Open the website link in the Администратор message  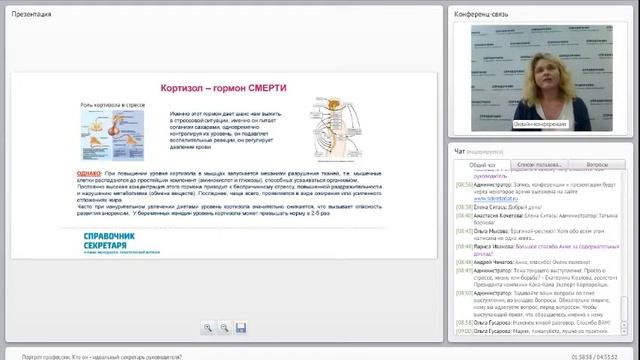coord(496,198)
